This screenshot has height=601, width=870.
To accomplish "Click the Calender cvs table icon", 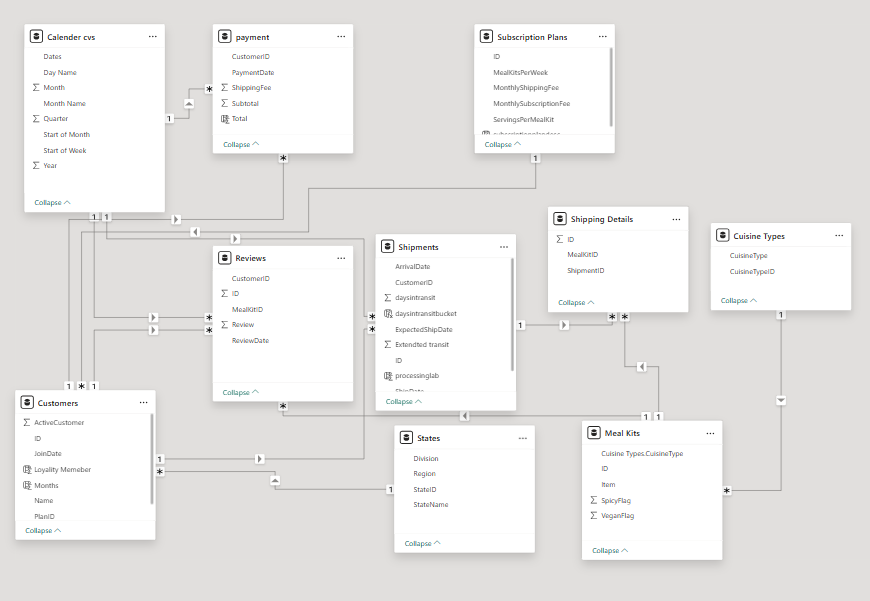I will pyautogui.click(x=37, y=36).
